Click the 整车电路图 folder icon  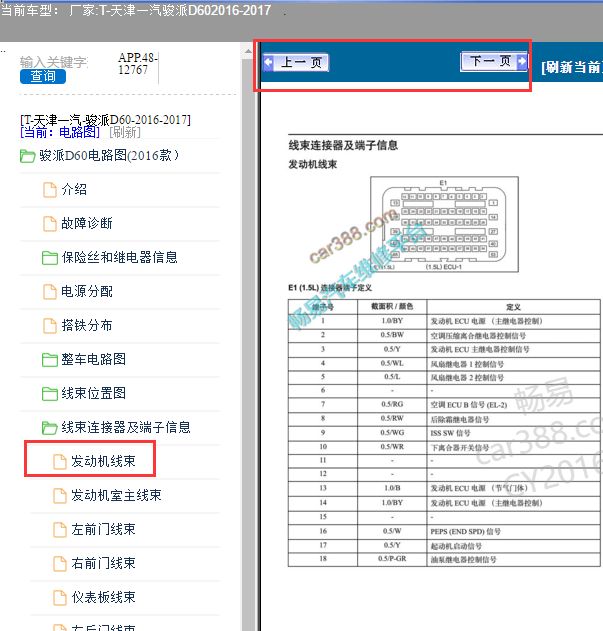point(50,359)
